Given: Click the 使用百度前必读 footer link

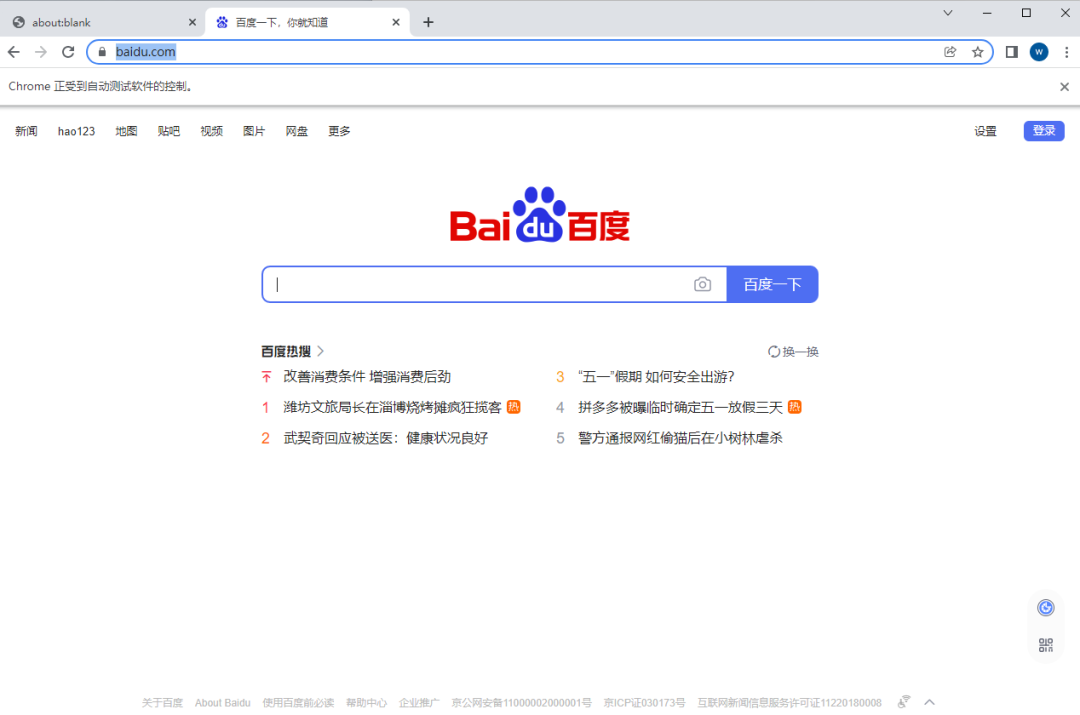Looking at the screenshot, I should click(x=298, y=703).
